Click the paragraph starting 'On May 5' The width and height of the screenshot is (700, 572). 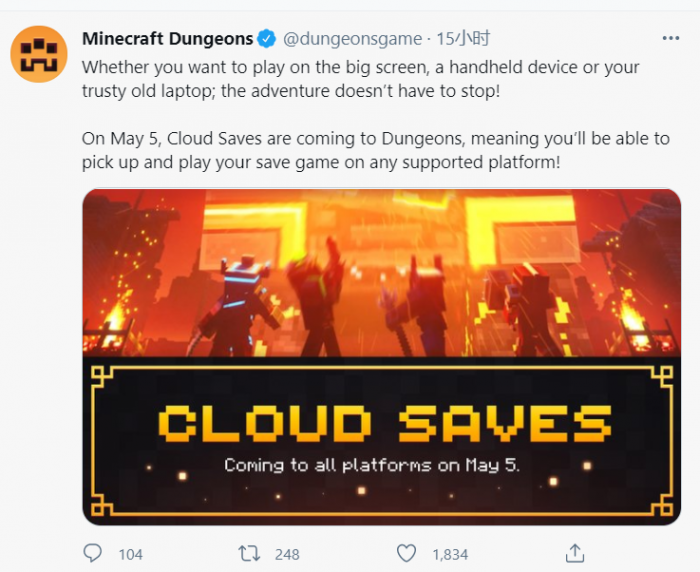click(x=375, y=150)
